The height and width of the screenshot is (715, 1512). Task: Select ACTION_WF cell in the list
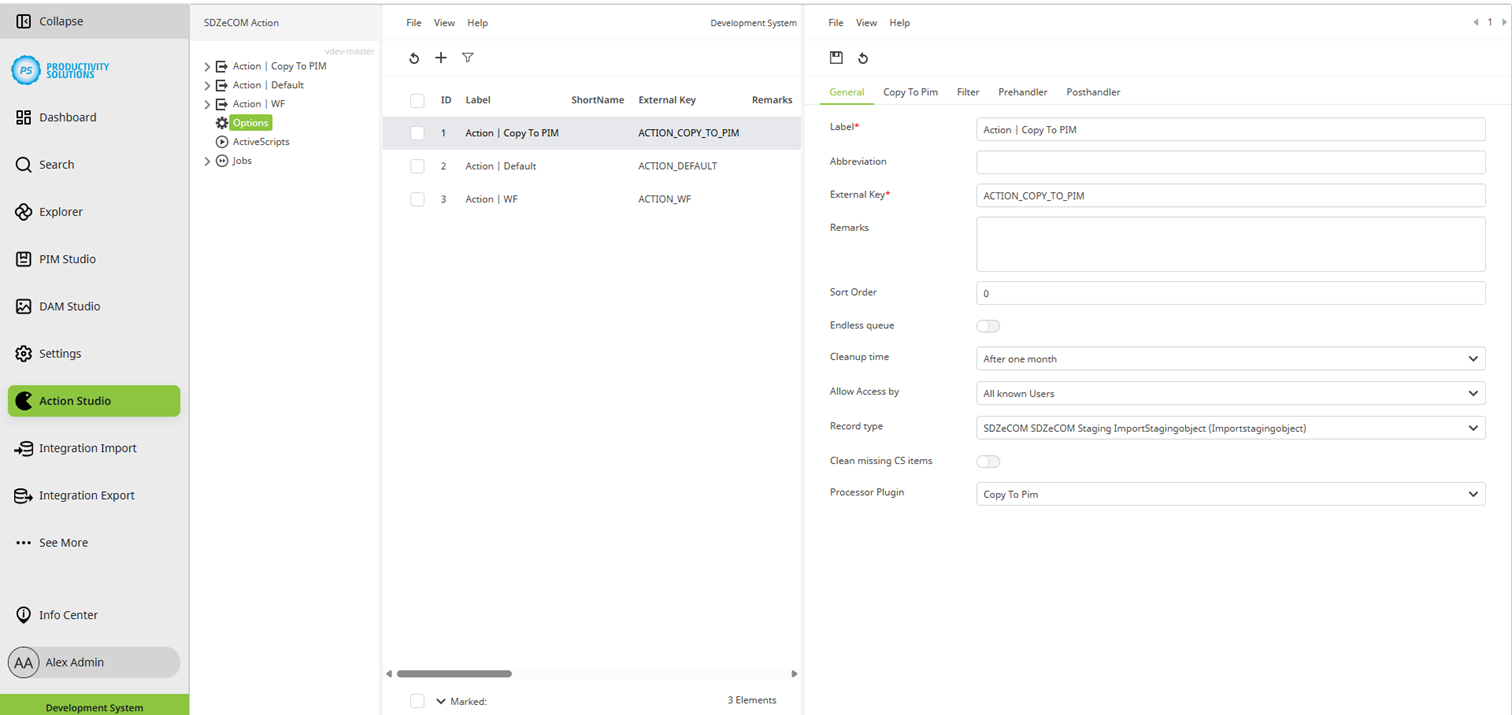point(664,199)
